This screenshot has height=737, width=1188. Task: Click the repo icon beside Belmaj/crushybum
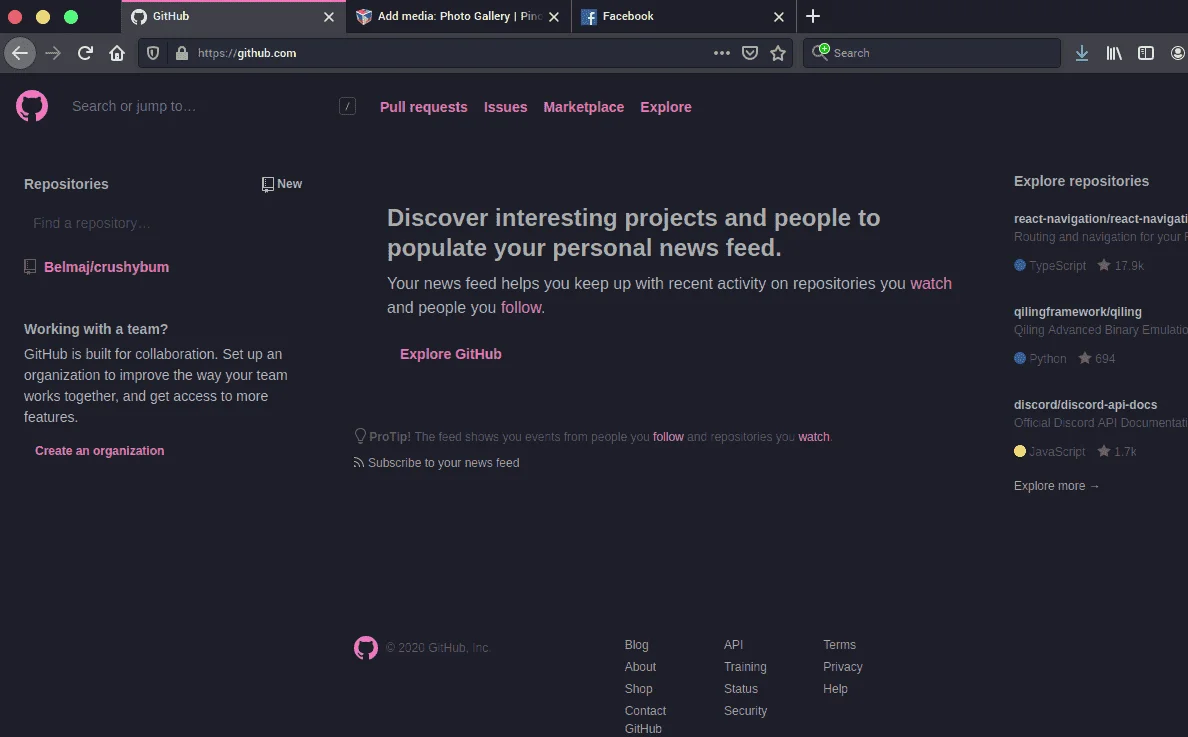point(30,267)
